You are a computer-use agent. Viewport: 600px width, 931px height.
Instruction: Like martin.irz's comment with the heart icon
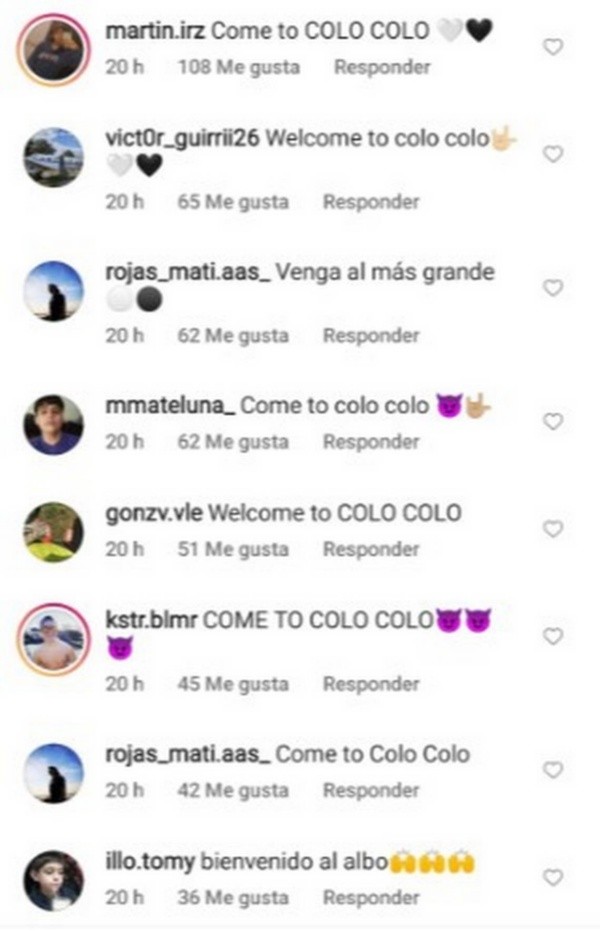coord(553,47)
